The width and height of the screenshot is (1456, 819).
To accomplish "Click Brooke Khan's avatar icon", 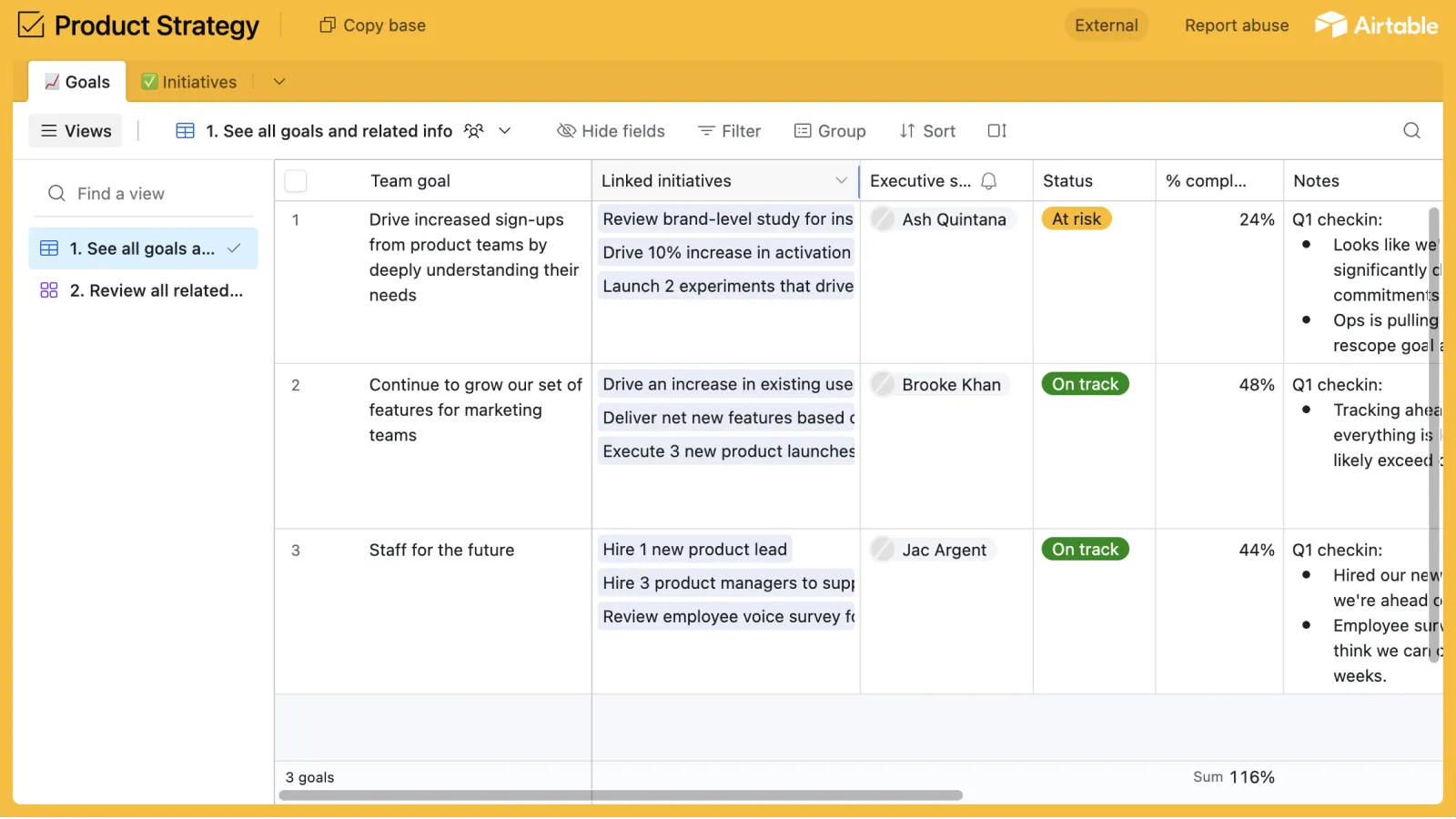I will pyautogui.click(x=883, y=385).
